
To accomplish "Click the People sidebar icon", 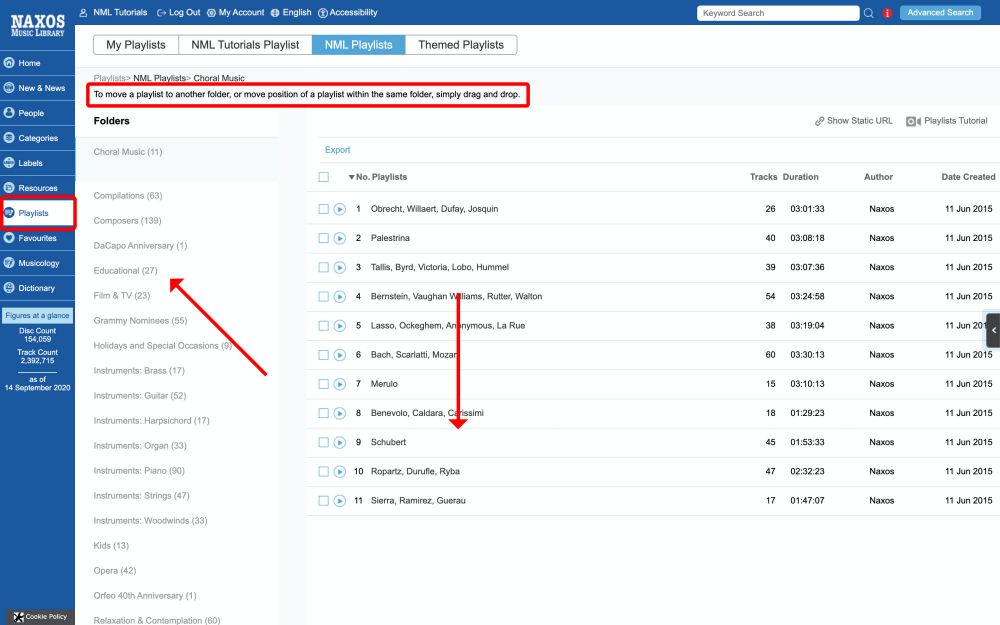I will point(9,112).
